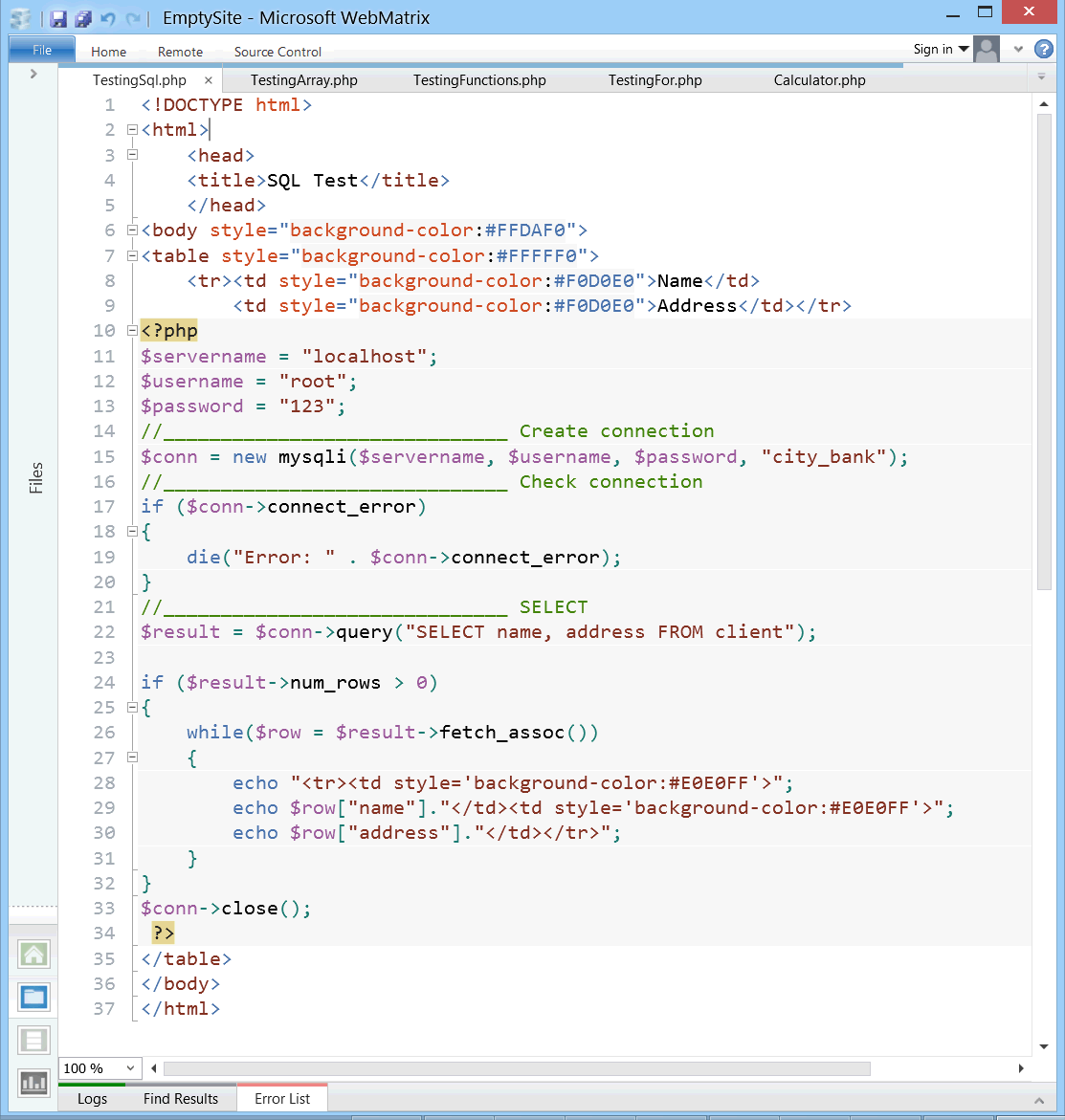1065x1120 pixels.
Task: Click $conn->close(); on line 33
Action: 226,909
